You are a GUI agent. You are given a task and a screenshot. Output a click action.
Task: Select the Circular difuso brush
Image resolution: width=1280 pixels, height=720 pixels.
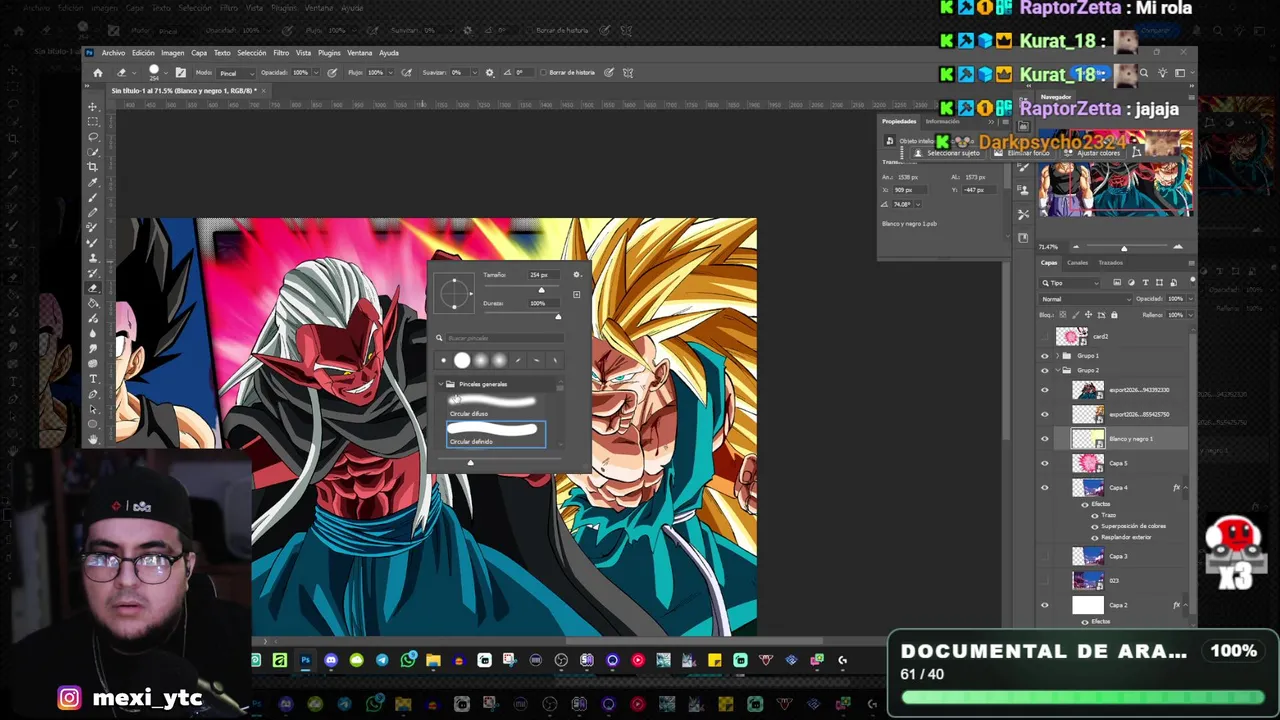click(494, 405)
